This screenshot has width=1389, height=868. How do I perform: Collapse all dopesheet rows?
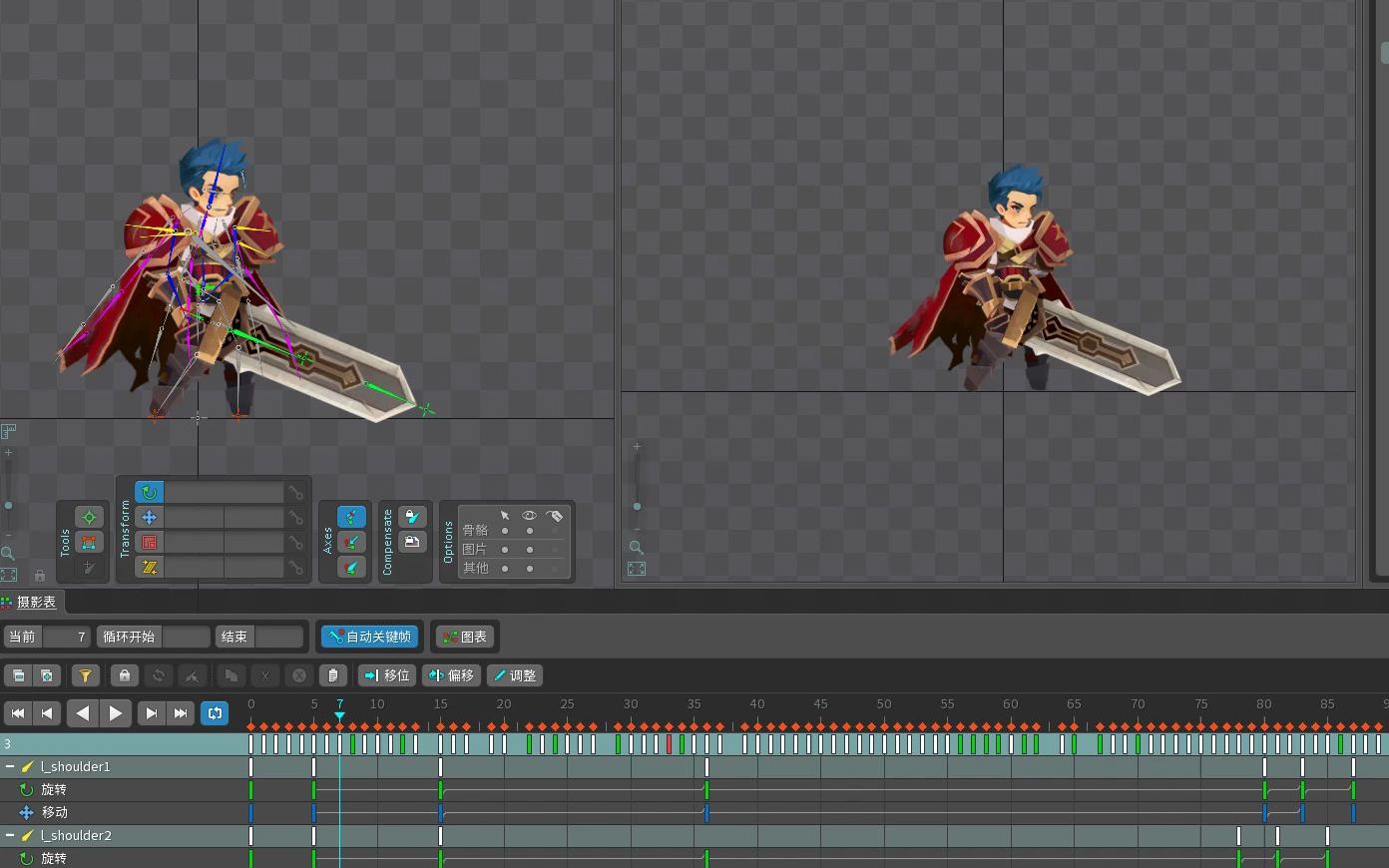pyautogui.click(x=18, y=675)
